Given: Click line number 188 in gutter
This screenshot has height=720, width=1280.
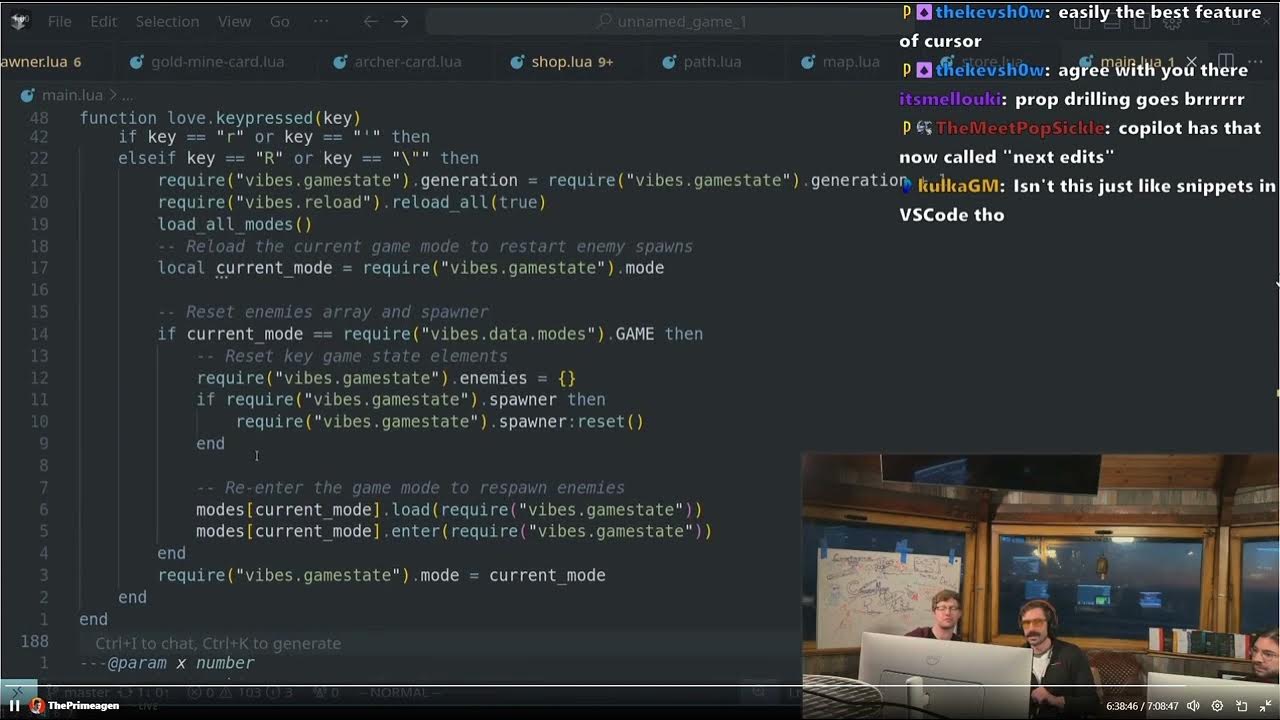Looking at the screenshot, I should (34, 641).
